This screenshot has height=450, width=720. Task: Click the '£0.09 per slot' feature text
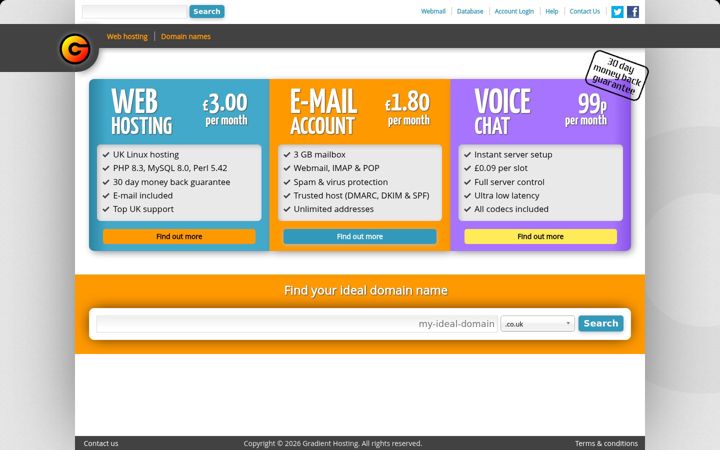501,168
